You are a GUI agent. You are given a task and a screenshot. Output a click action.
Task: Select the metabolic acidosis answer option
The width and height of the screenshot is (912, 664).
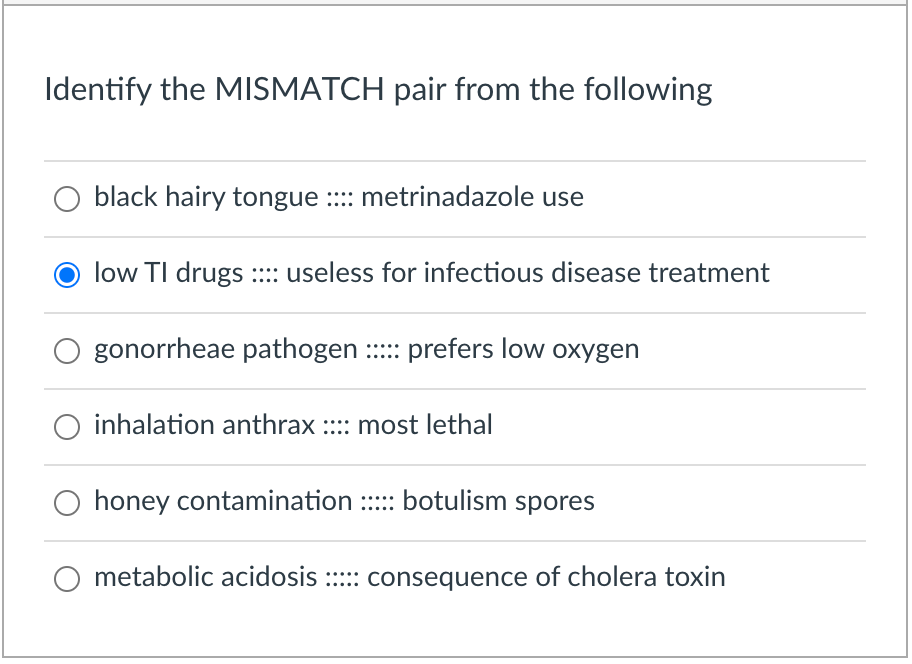[66, 579]
